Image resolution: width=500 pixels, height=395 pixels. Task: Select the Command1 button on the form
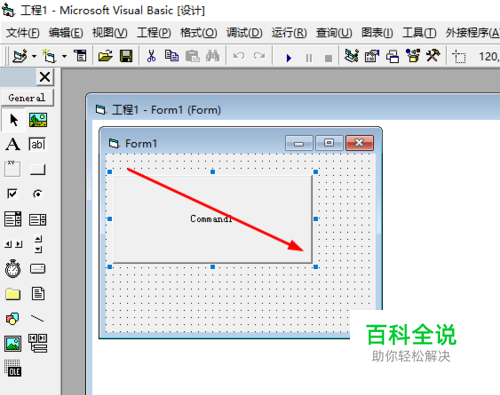pos(213,219)
